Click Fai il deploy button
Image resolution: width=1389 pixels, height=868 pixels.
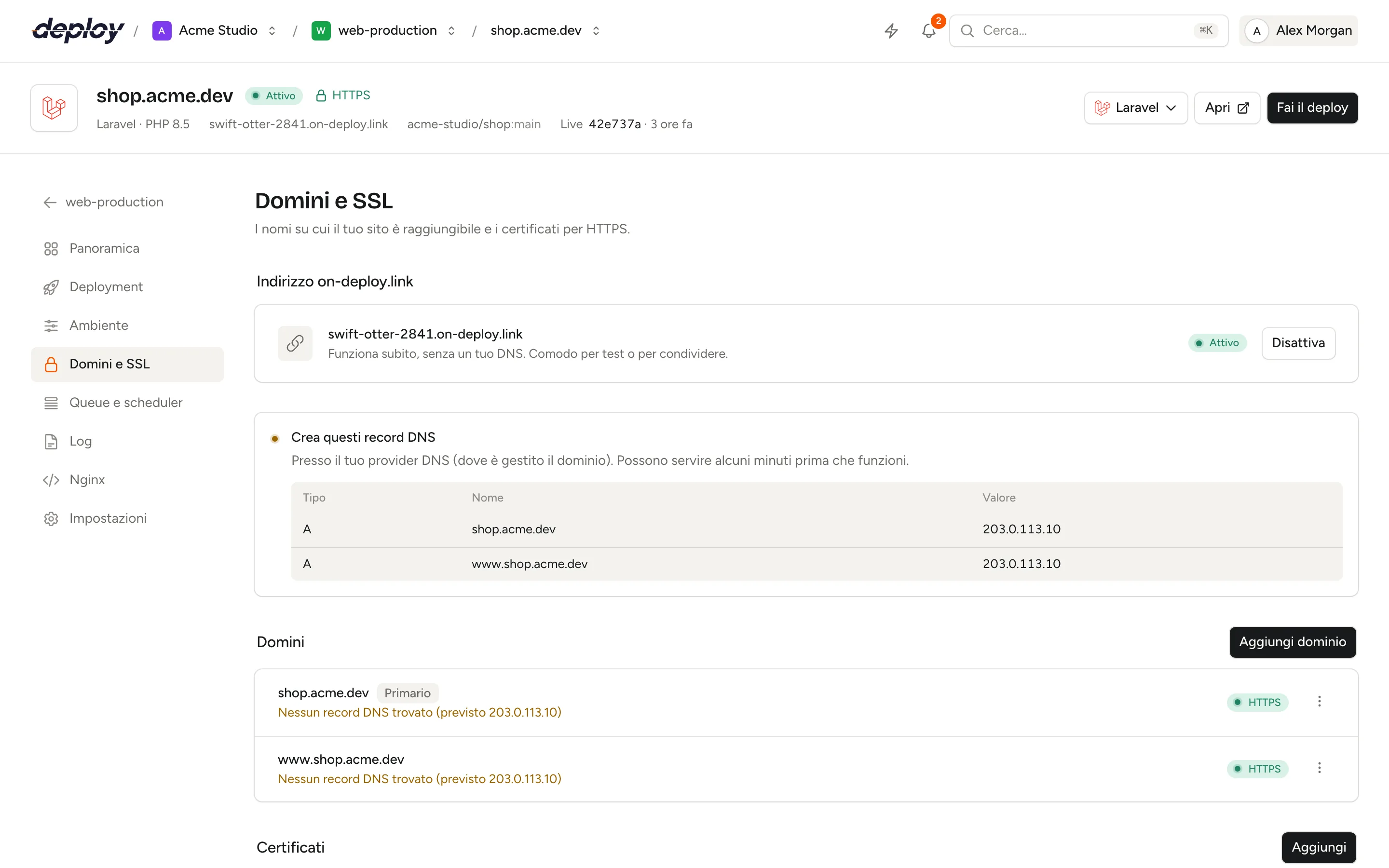[1312, 108]
